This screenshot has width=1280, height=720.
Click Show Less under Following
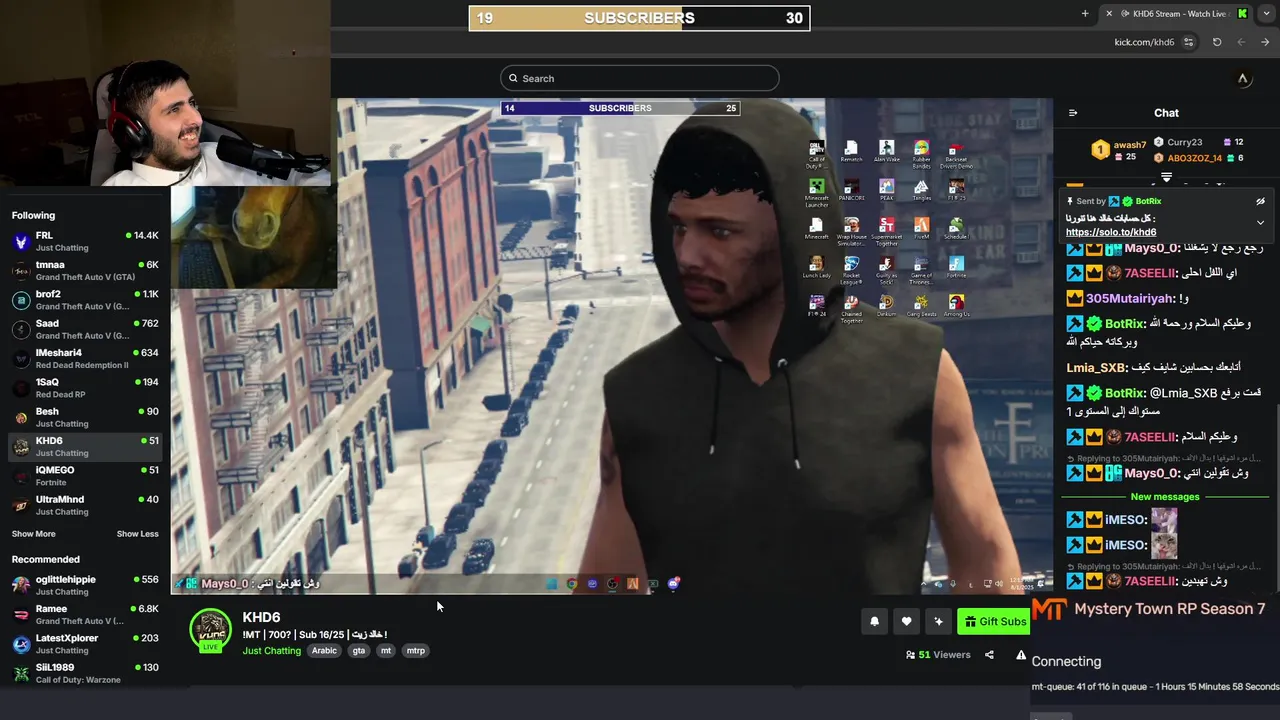(137, 534)
